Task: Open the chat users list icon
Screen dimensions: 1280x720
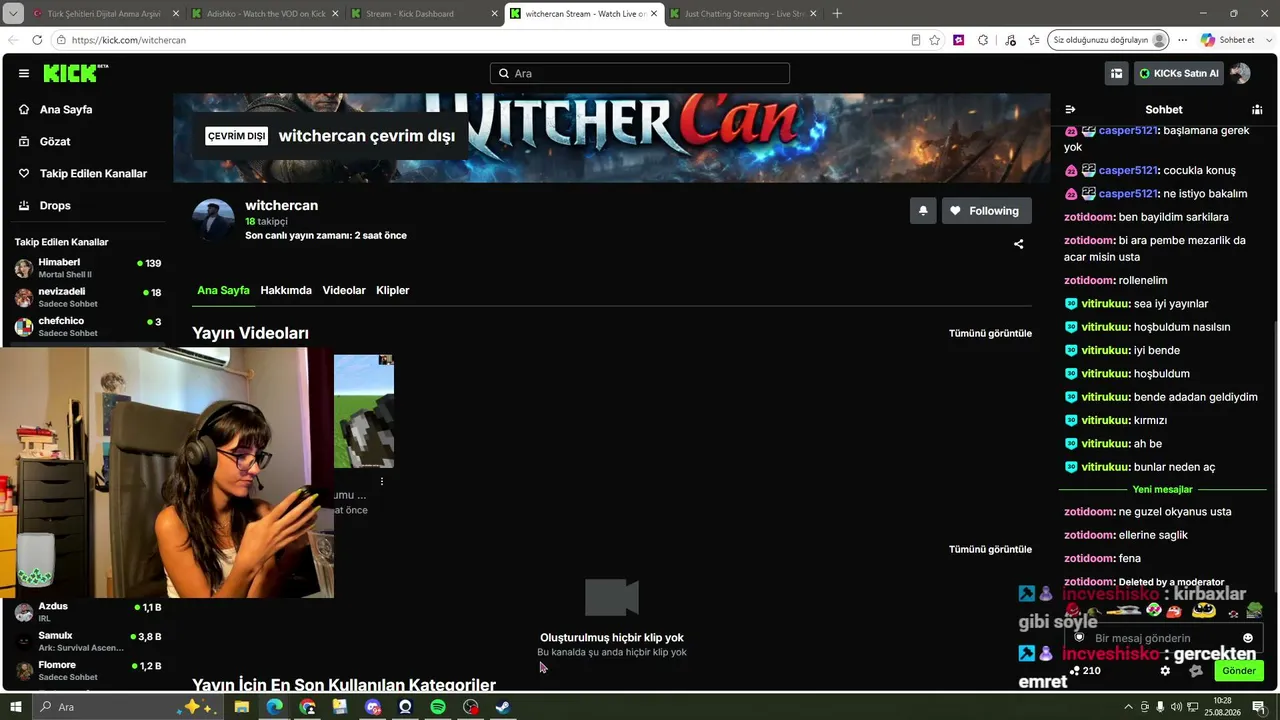Action: pyautogui.click(x=1257, y=109)
